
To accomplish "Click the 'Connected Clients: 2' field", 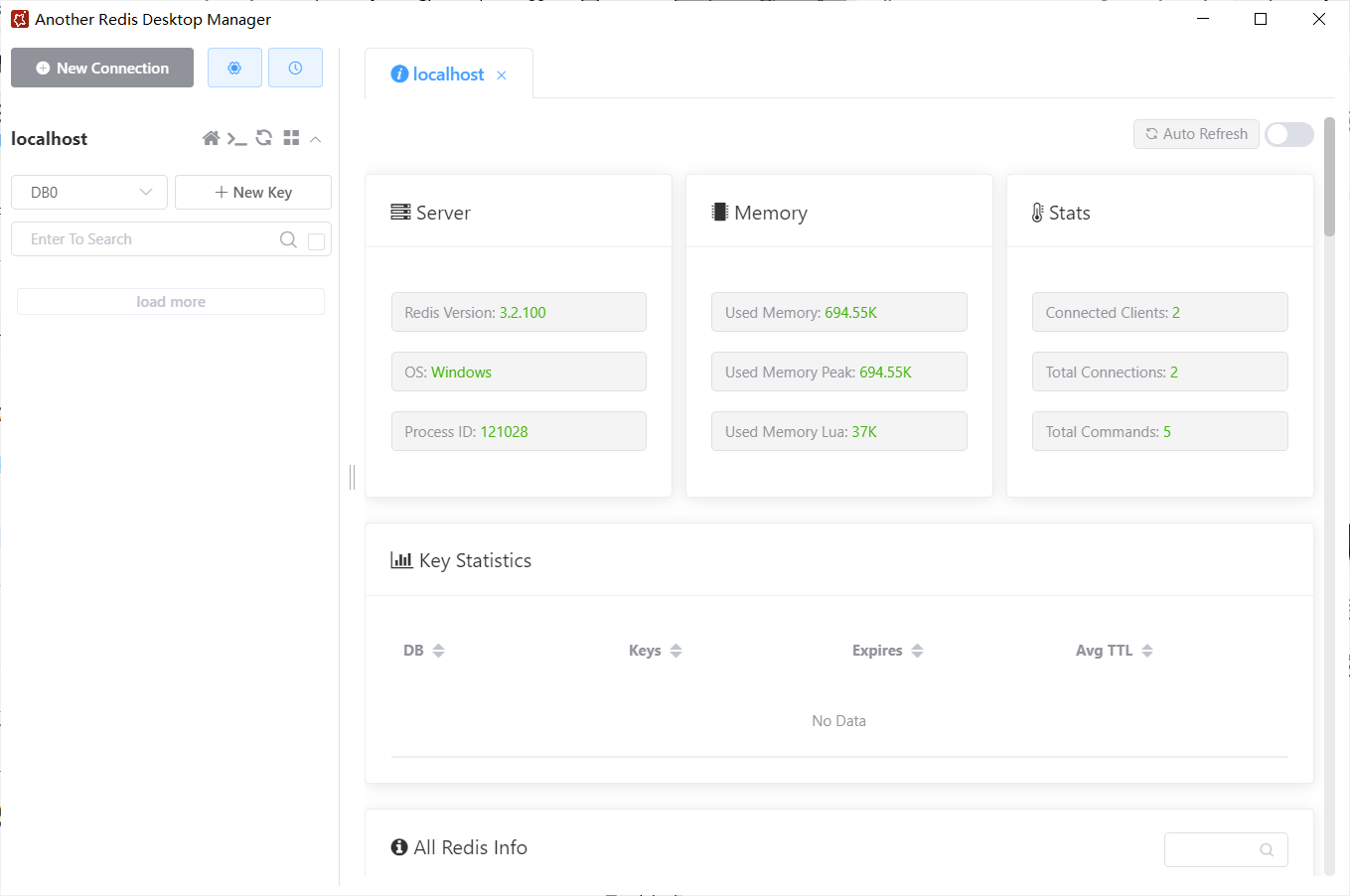I will [1160, 312].
